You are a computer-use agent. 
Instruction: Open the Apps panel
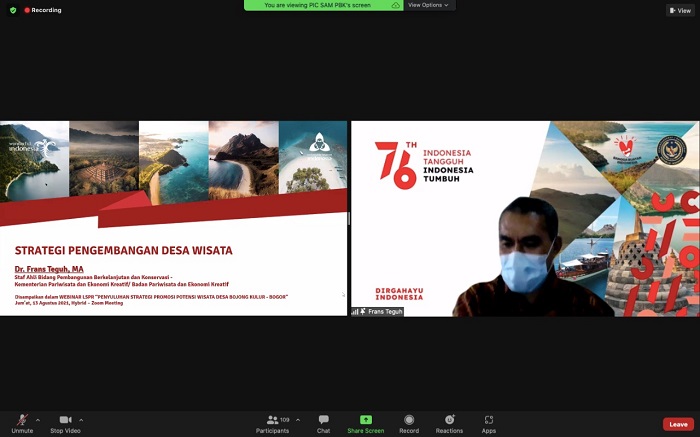tap(488, 422)
